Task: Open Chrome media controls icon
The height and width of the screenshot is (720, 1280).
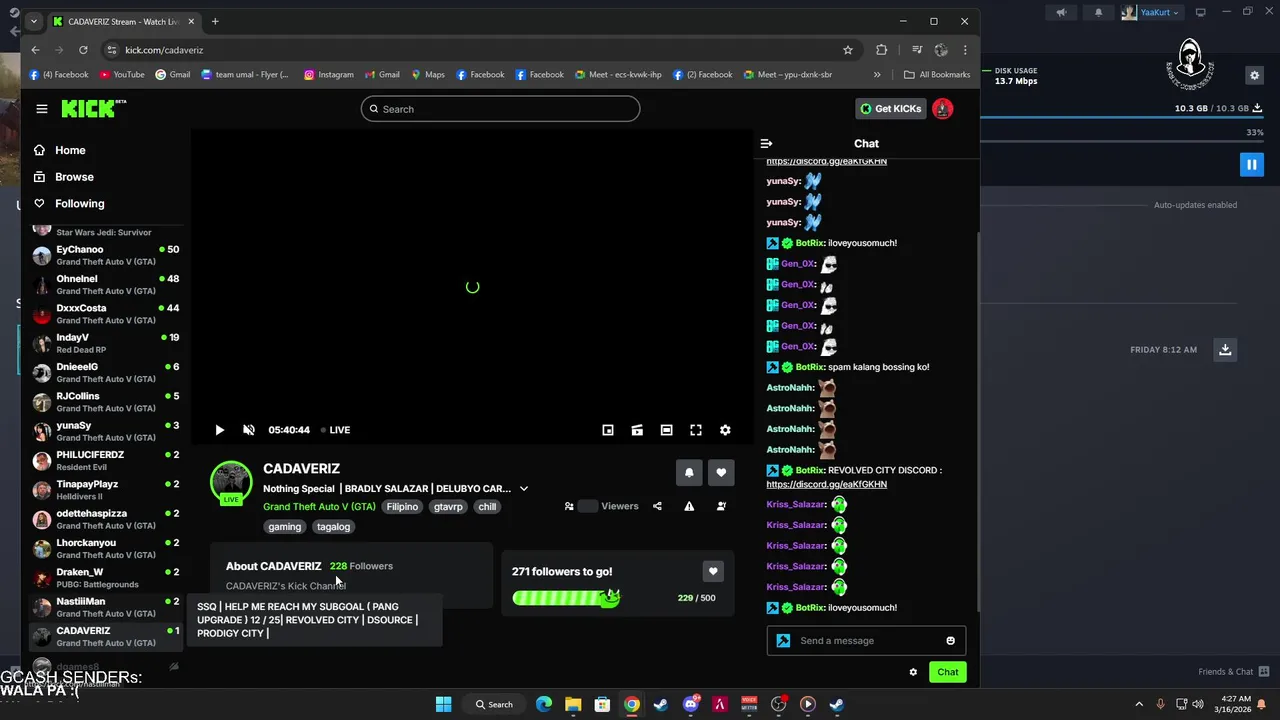Action: tap(917, 50)
